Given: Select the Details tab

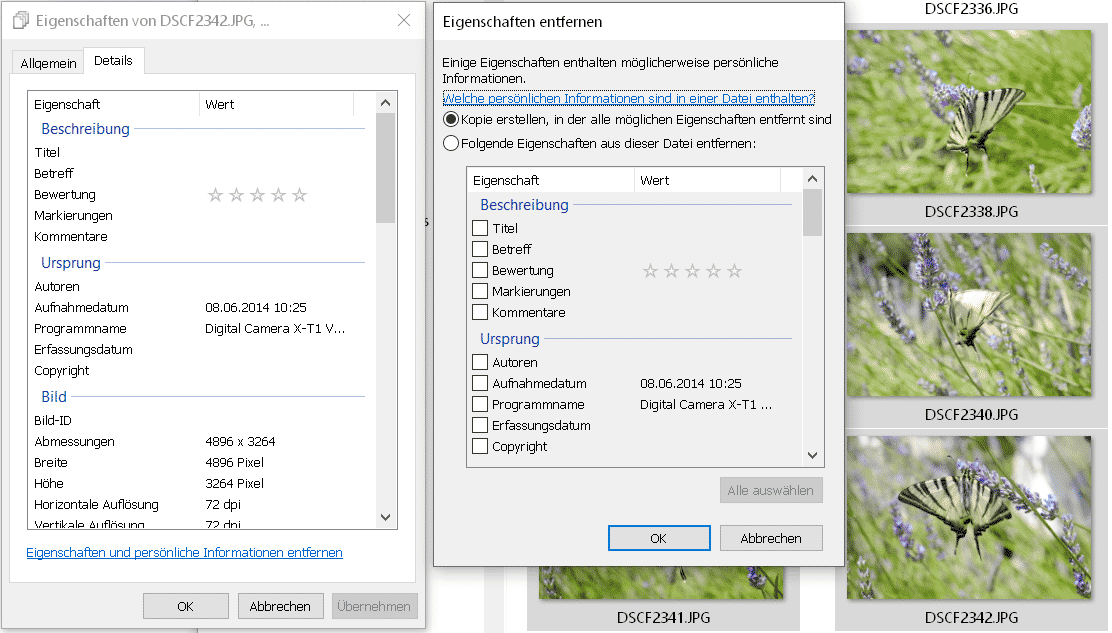Looking at the screenshot, I should coord(113,61).
